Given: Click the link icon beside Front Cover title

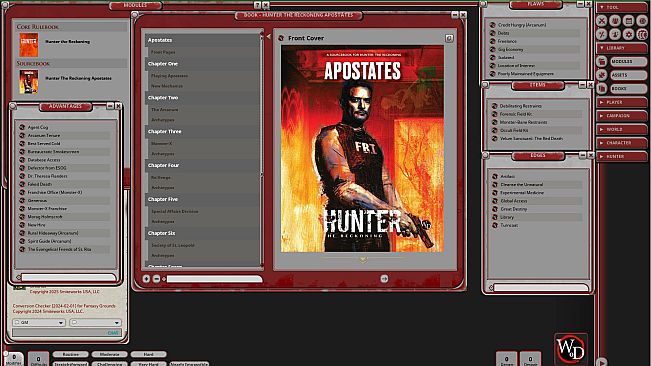Looking at the screenshot, I should [281, 38].
